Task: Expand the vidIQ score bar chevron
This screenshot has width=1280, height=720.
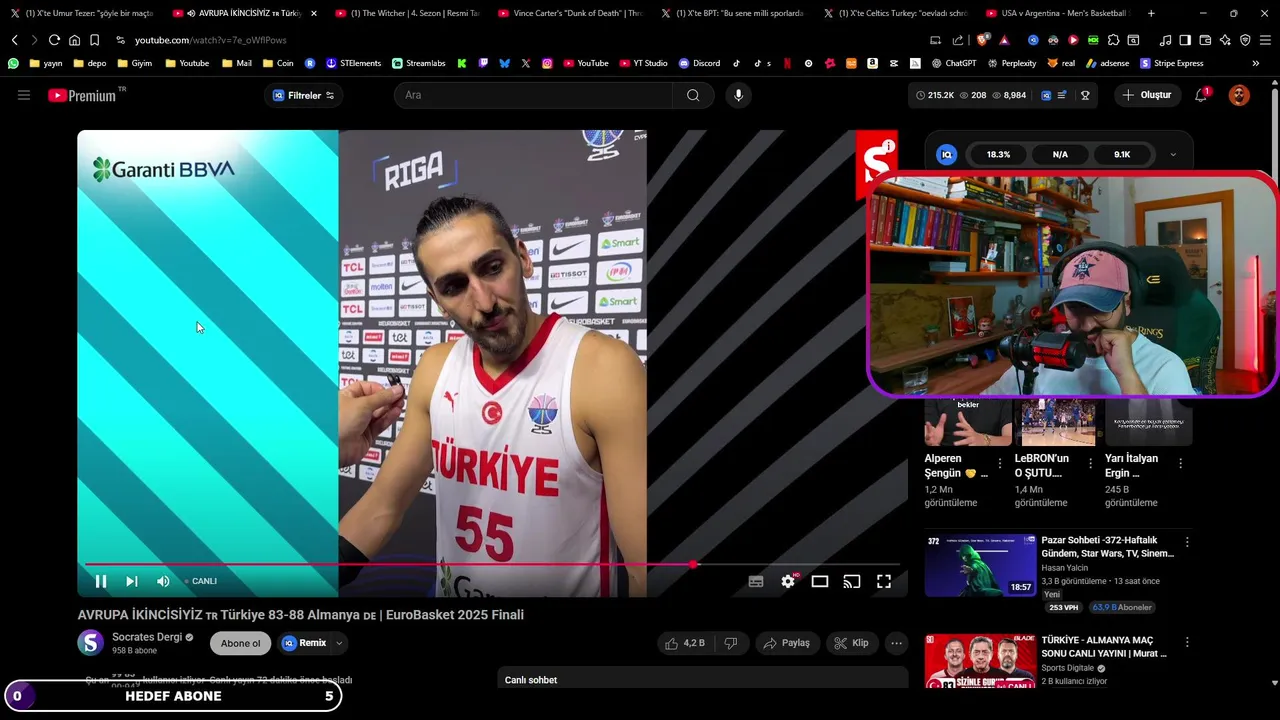Action: coord(1173,155)
